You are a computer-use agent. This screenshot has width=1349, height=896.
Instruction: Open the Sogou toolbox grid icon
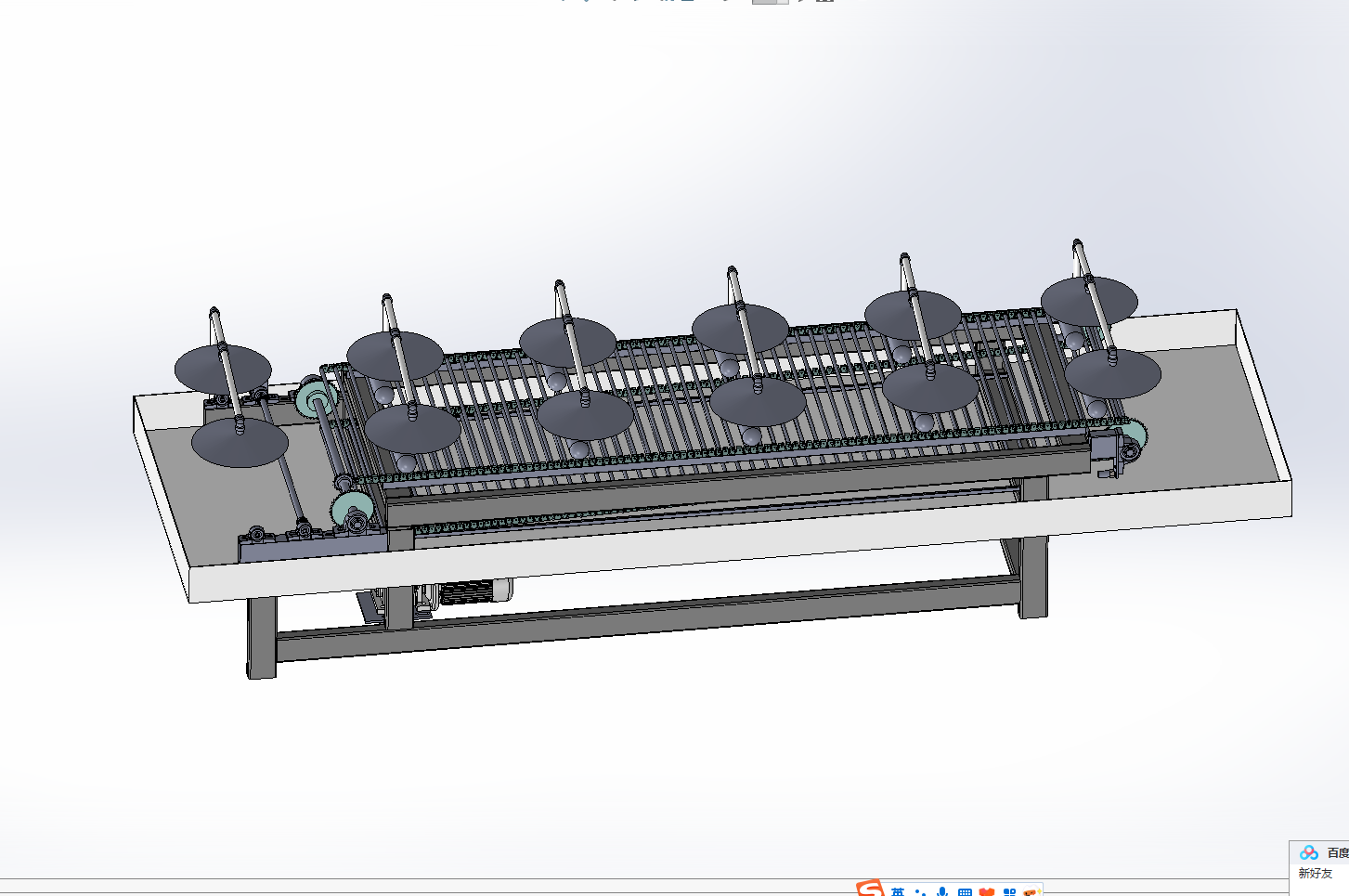click(x=1009, y=892)
